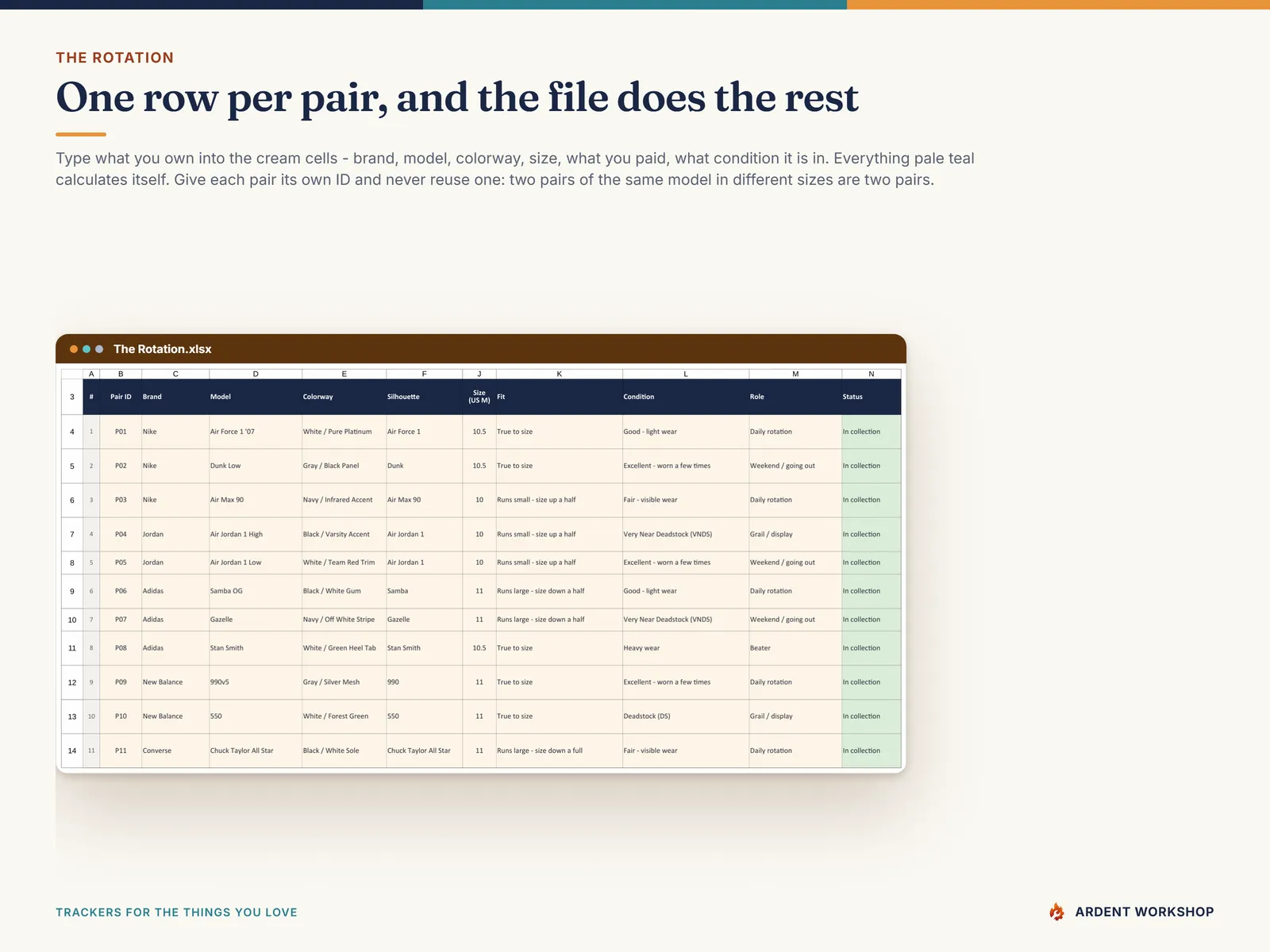The image size is (1270, 952).
Task: Click the 'Condition' header cell
Action: (x=686, y=397)
